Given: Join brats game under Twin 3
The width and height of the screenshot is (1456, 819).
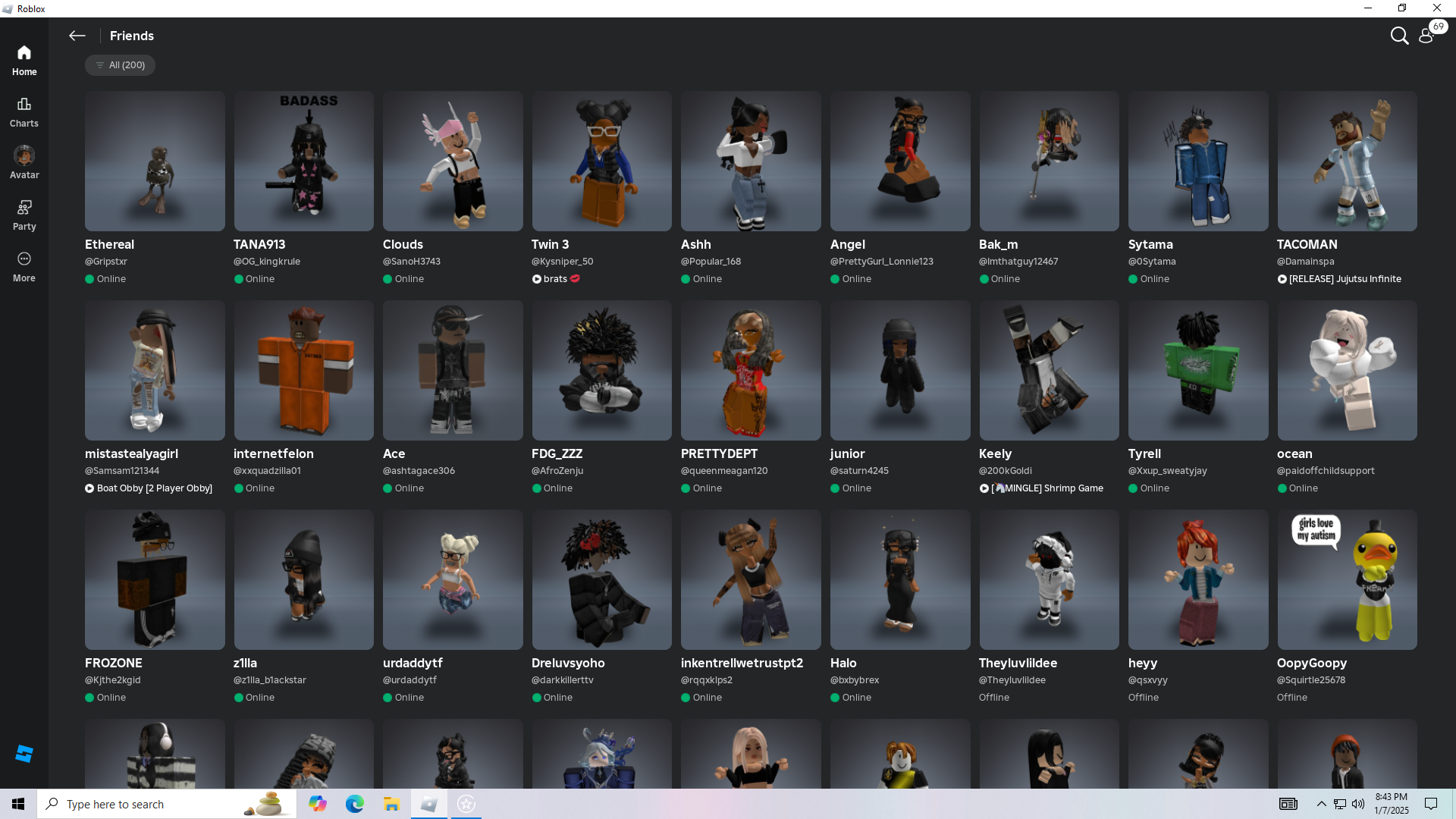Looking at the screenshot, I should click(x=556, y=279).
